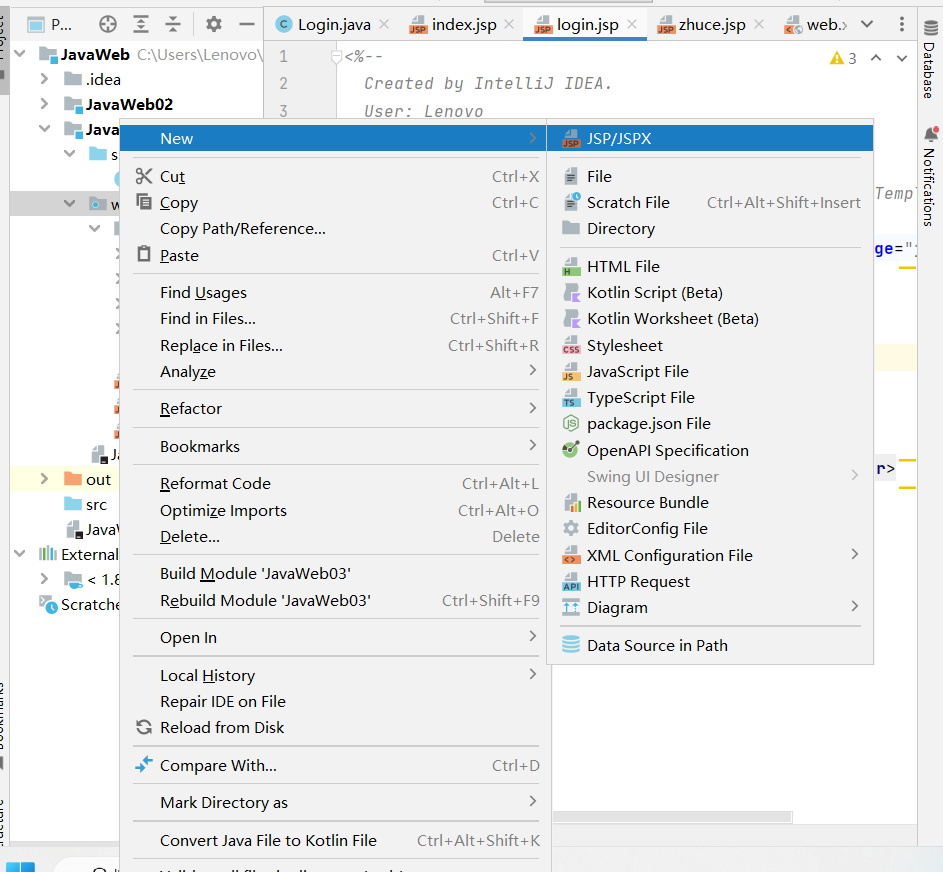Viewport: 943px width, 872px height.
Task: Expand the JavaWeb02 module
Action: tap(44, 104)
